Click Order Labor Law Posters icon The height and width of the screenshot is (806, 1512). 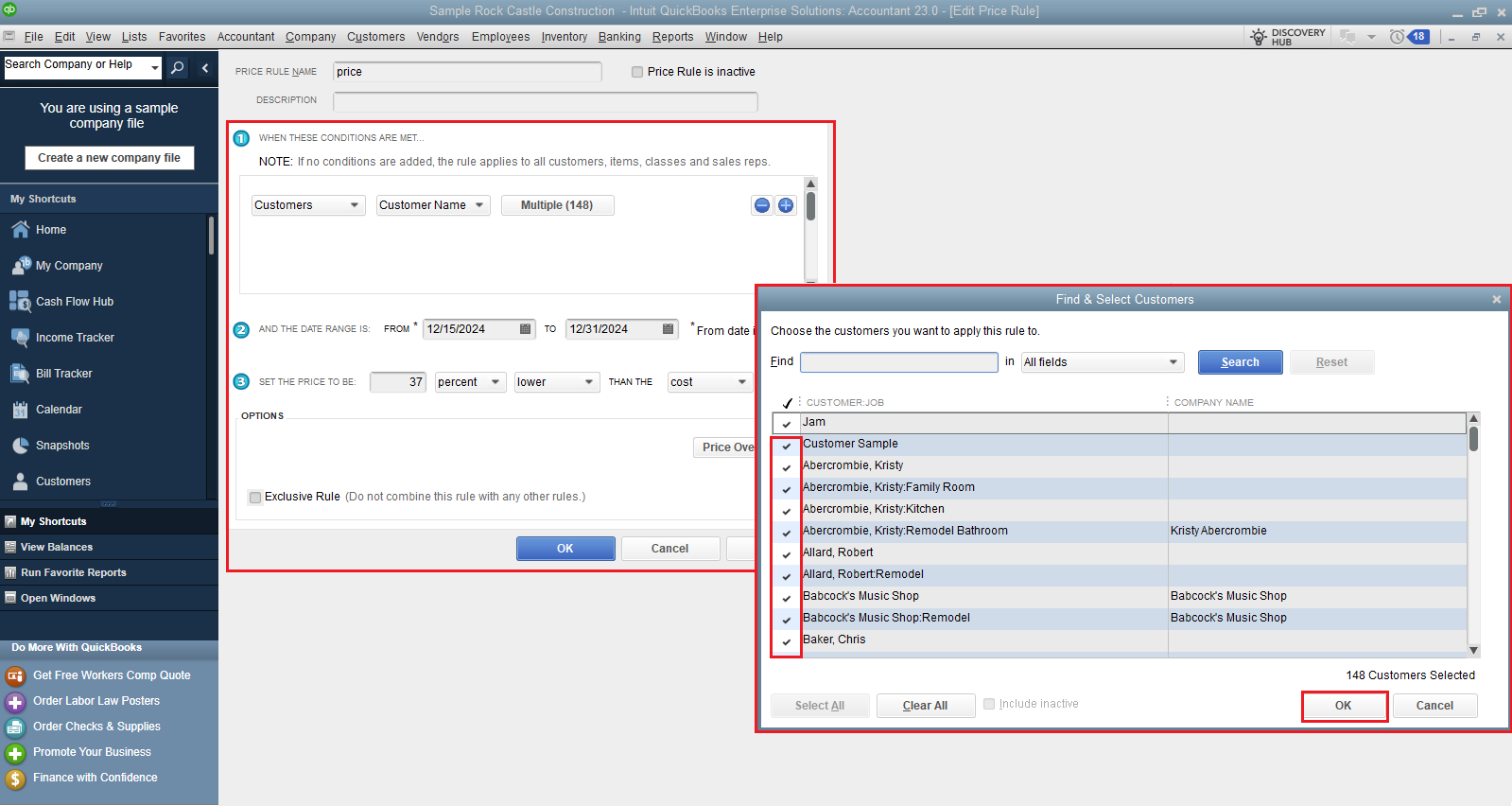pyautogui.click(x=15, y=702)
